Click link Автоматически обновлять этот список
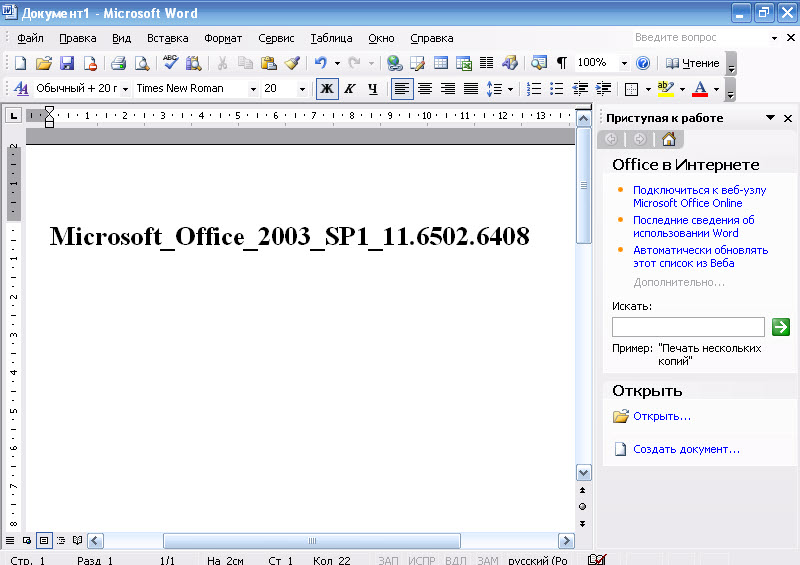Viewport: 800px width, 565px height. [701, 257]
